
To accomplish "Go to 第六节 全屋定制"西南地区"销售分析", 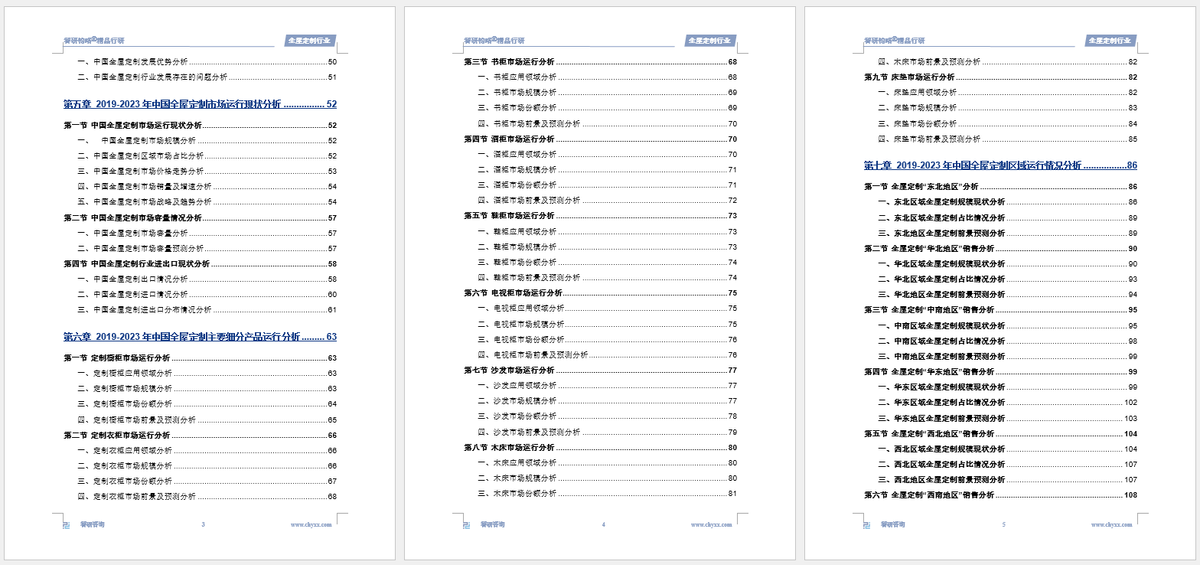I will [x=1000, y=495].
